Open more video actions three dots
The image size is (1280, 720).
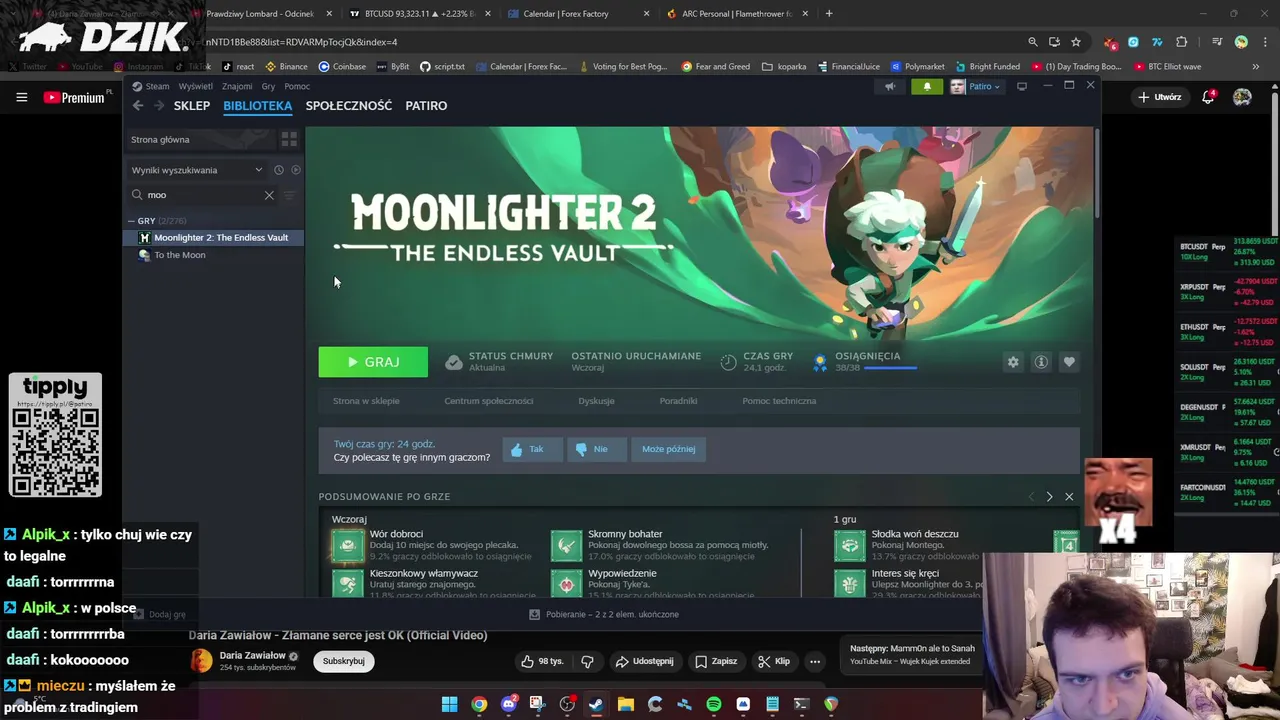815,661
